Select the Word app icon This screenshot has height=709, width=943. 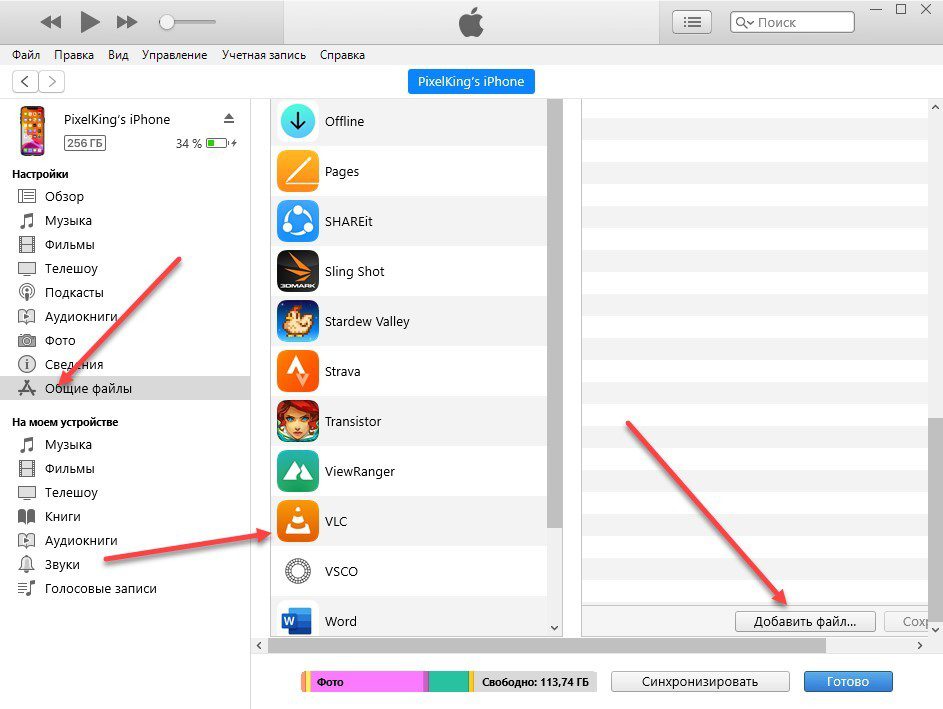point(298,619)
